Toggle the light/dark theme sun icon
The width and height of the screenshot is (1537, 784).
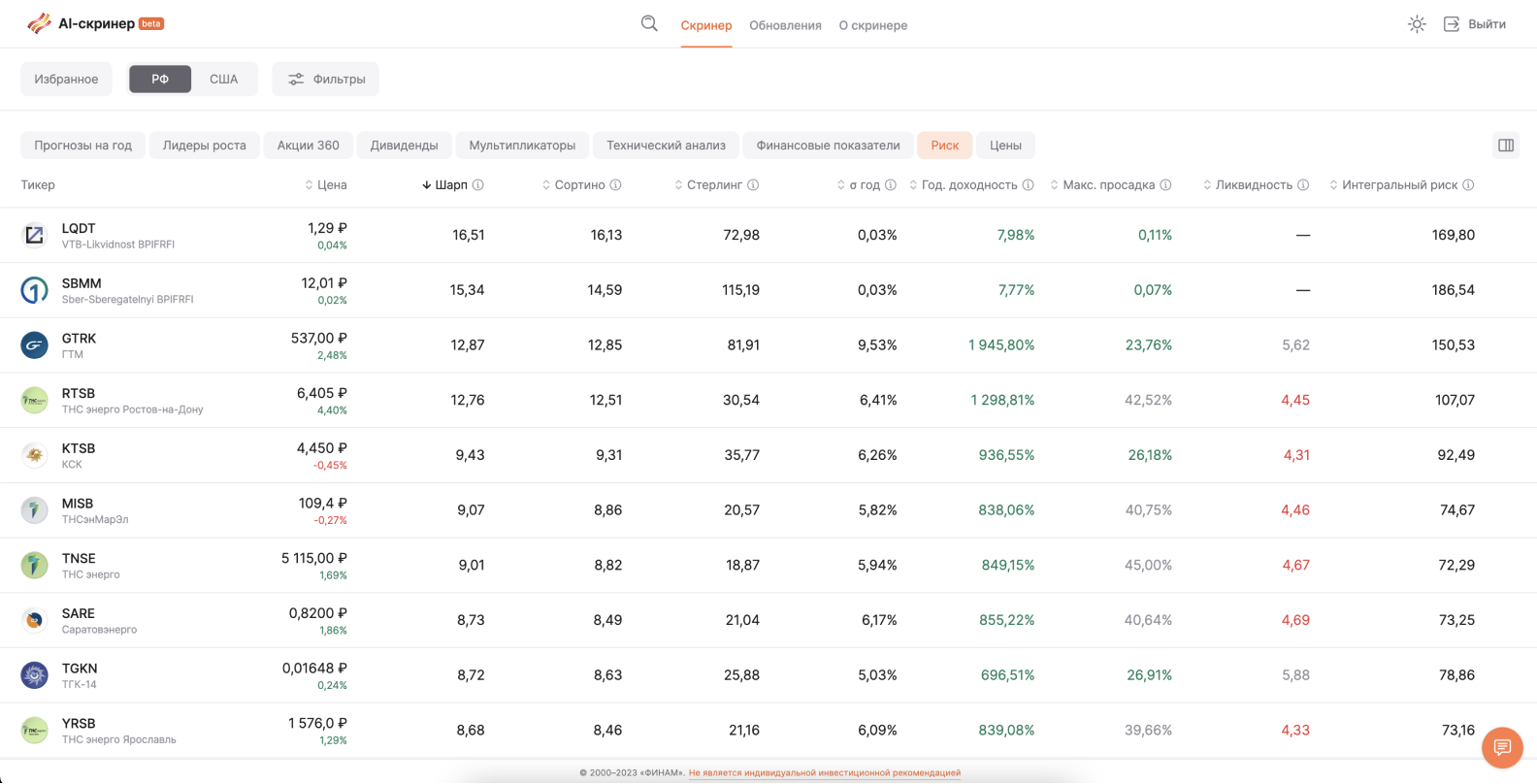point(1417,24)
